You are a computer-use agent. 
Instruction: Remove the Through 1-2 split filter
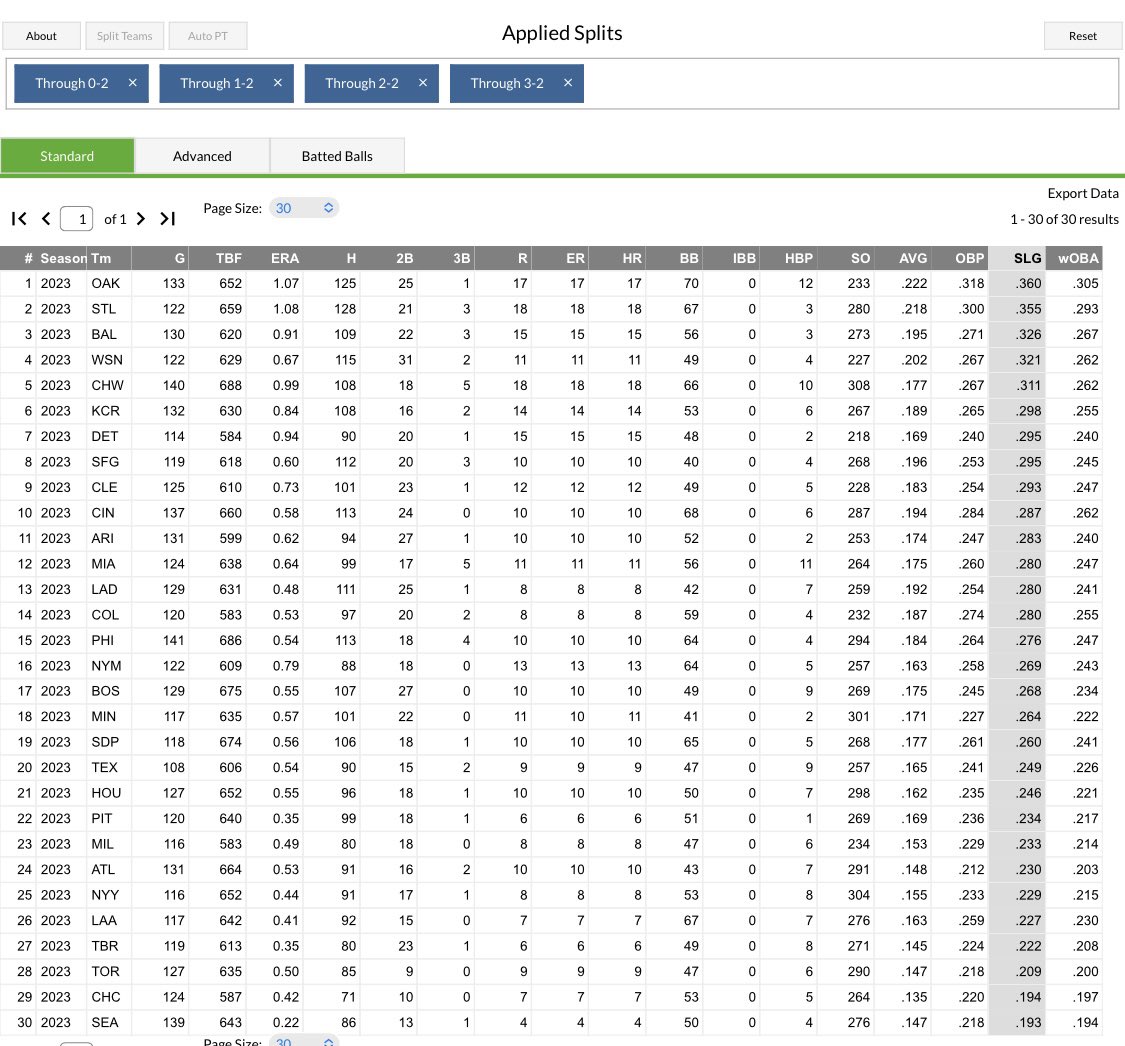278,83
